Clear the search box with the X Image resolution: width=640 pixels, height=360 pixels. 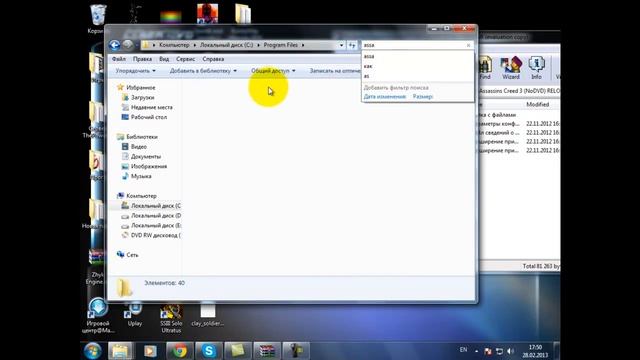click(x=469, y=45)
